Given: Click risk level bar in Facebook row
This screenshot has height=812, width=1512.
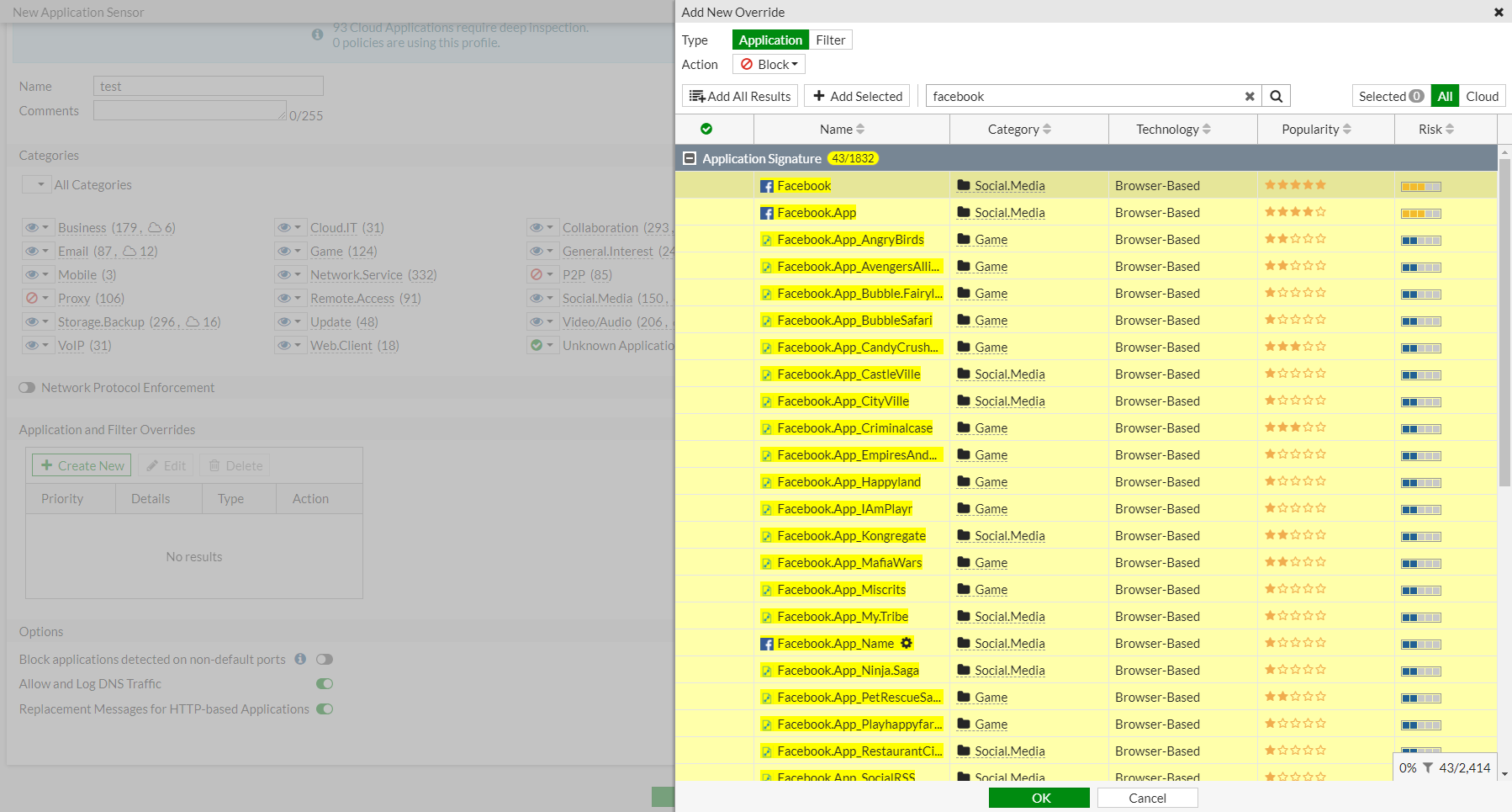Looking at the screenshot, I should tap(1421, 187).
